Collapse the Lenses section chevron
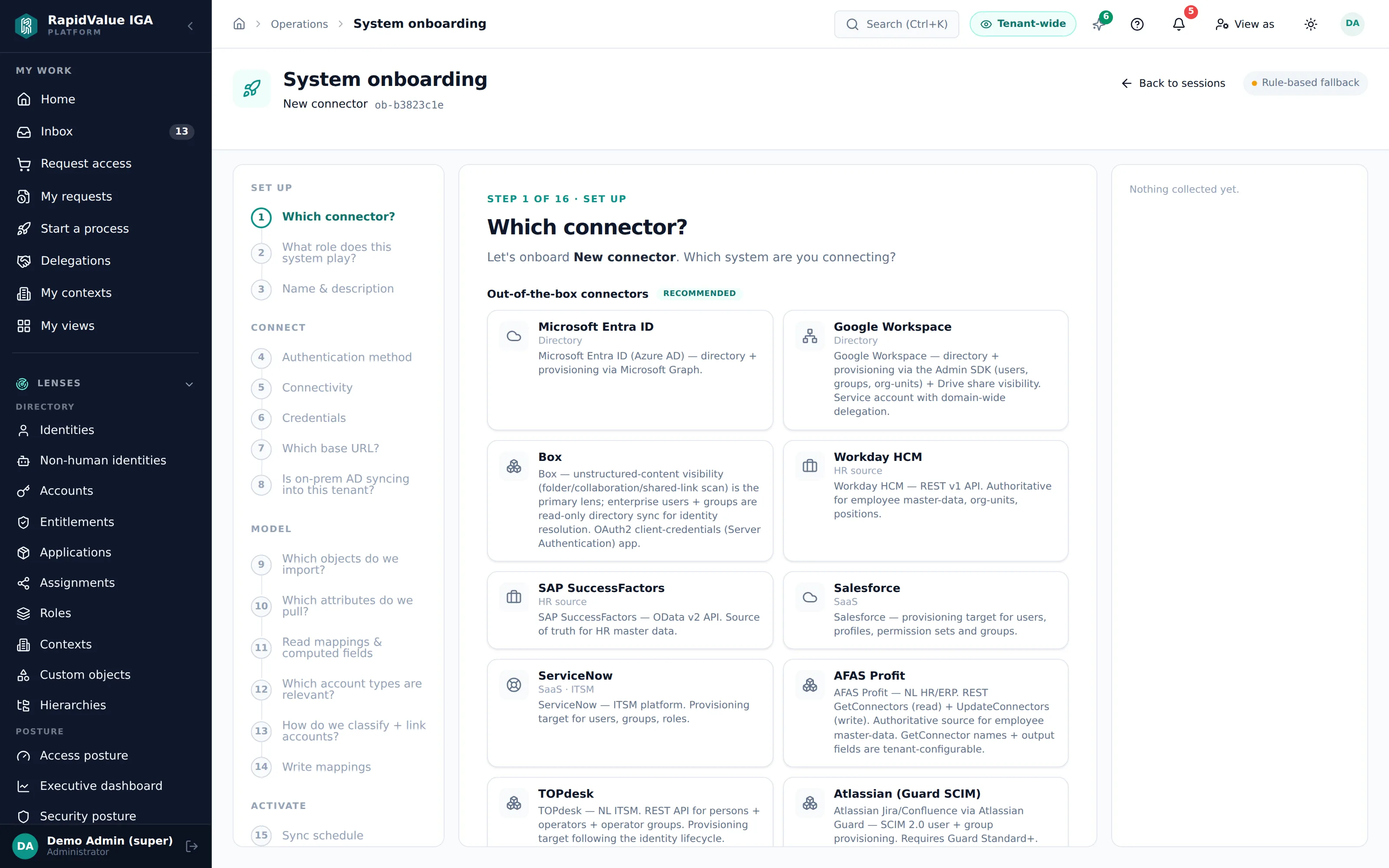The image size is (1389, 868). (189, 384)
